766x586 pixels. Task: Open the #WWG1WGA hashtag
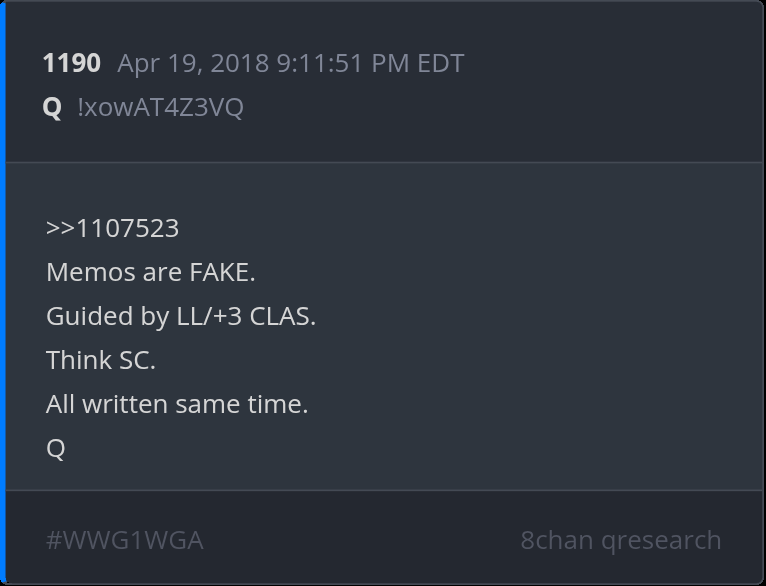click(124, 540)
